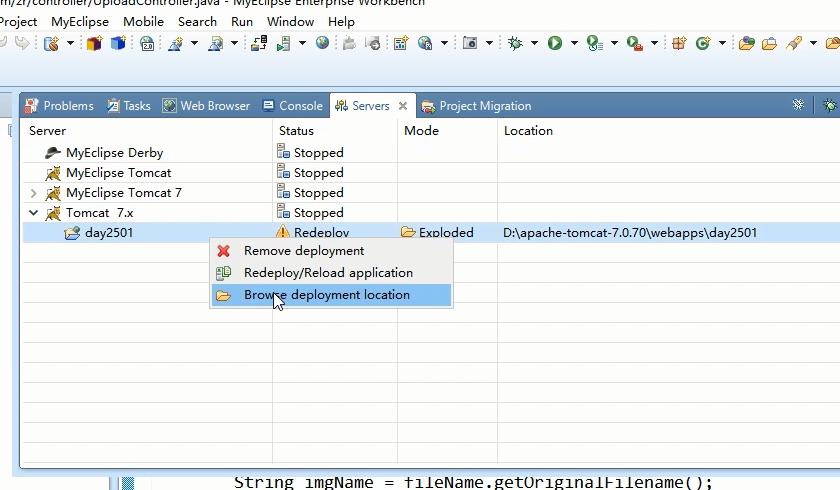This screenshot has width=840, height=490.
Task: Click the run server toolbar icon
Action: tap(283, 43)
